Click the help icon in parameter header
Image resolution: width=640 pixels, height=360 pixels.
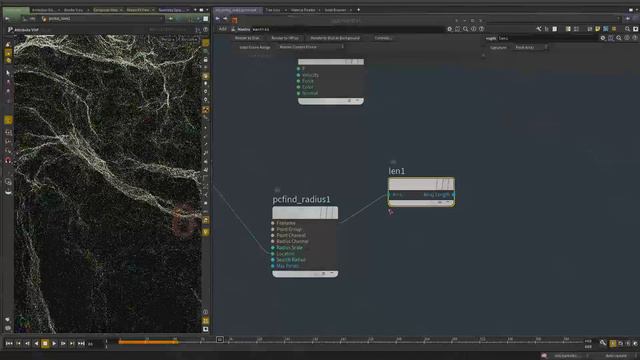[482, 29]
